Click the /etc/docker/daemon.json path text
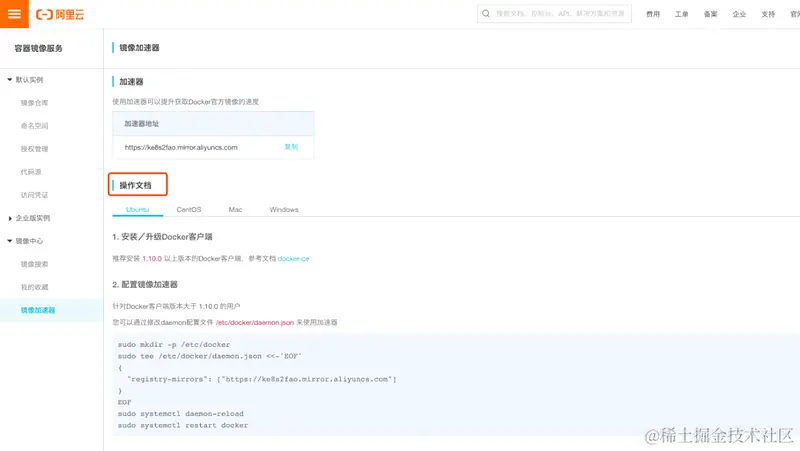 pos(255,322)
